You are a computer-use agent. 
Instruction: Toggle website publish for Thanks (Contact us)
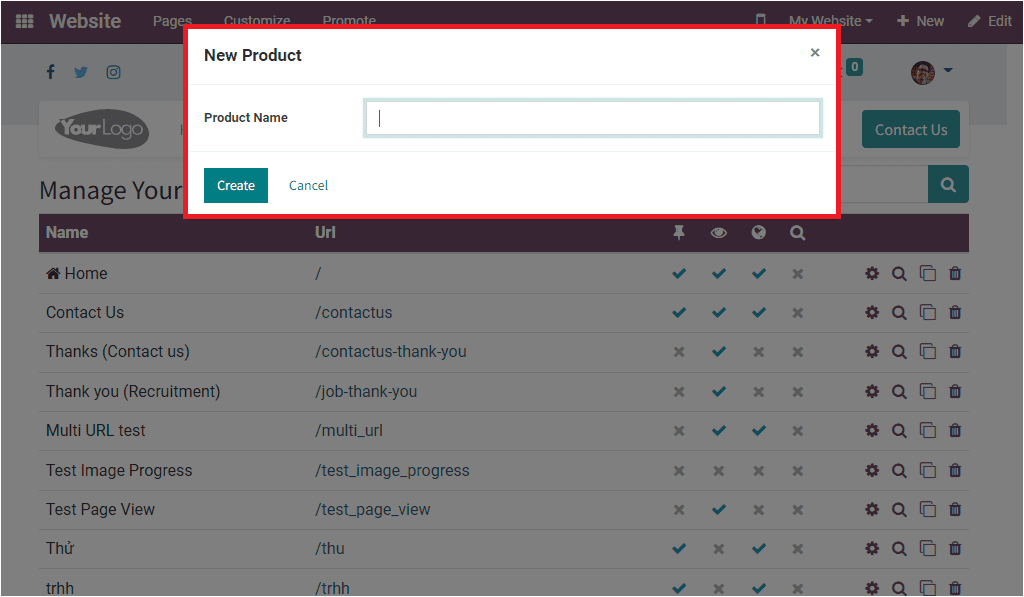(758, 351)
